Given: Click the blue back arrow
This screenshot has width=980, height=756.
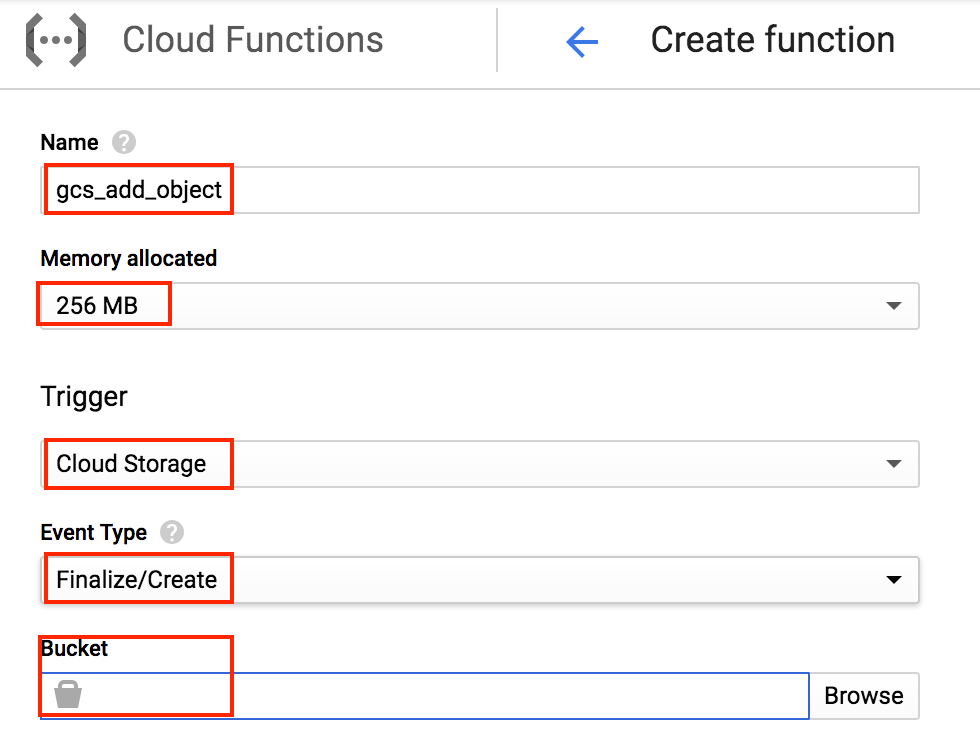Looking at the screenshot, I should pyautogui.click(x=582, y=40).
